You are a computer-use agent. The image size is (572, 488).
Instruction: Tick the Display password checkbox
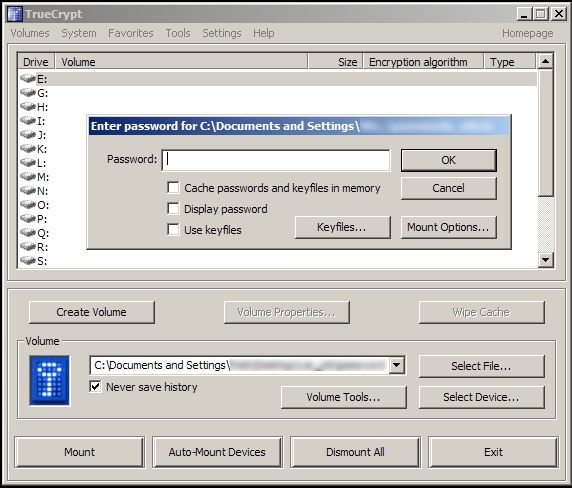(173, 209)
